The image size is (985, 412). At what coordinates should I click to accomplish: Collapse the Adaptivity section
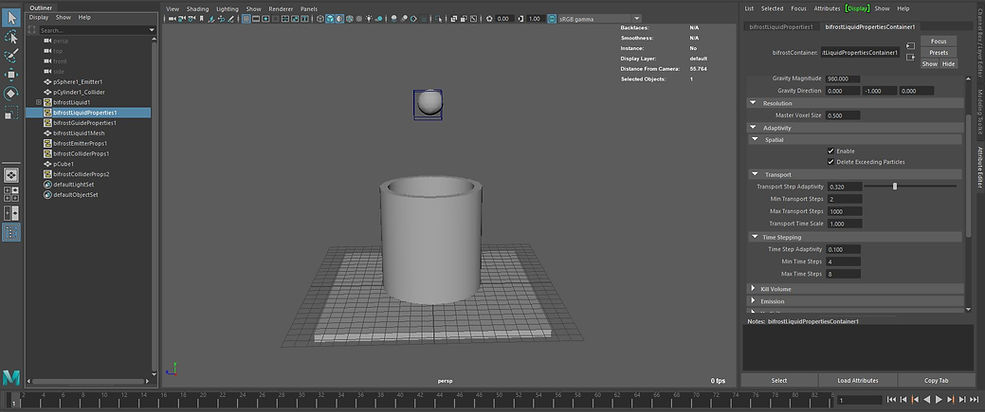click(753, 128)
